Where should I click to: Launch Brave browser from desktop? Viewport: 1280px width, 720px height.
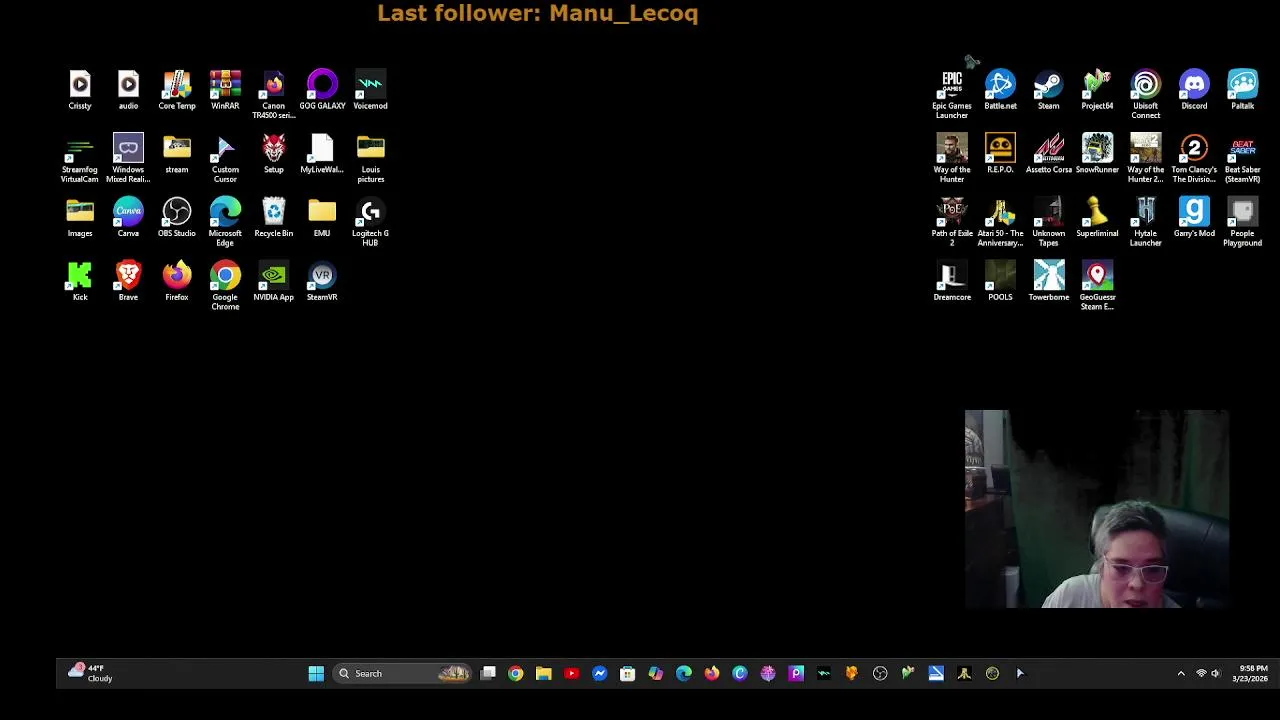click(x=128, y=282)
